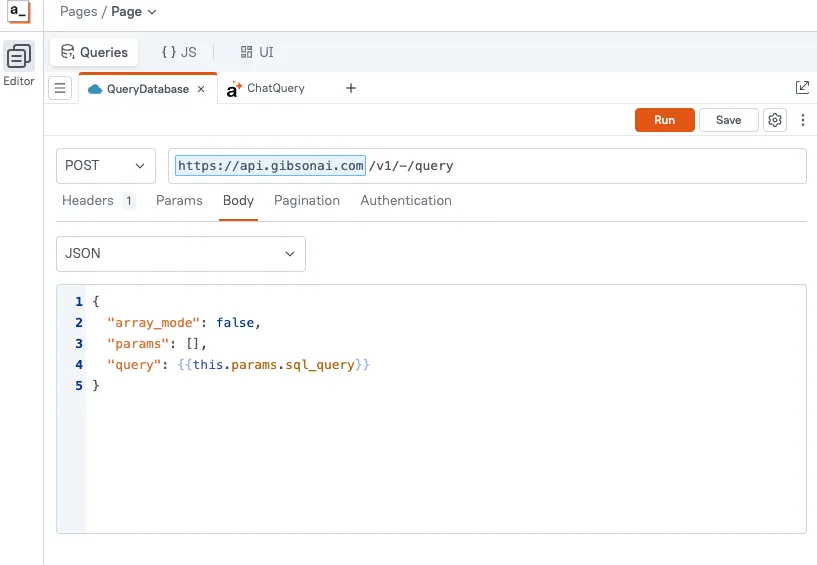The width and height of the screenshot is (817, 565).
Task: Open the Pagination tab
Action: click(306, 201)
